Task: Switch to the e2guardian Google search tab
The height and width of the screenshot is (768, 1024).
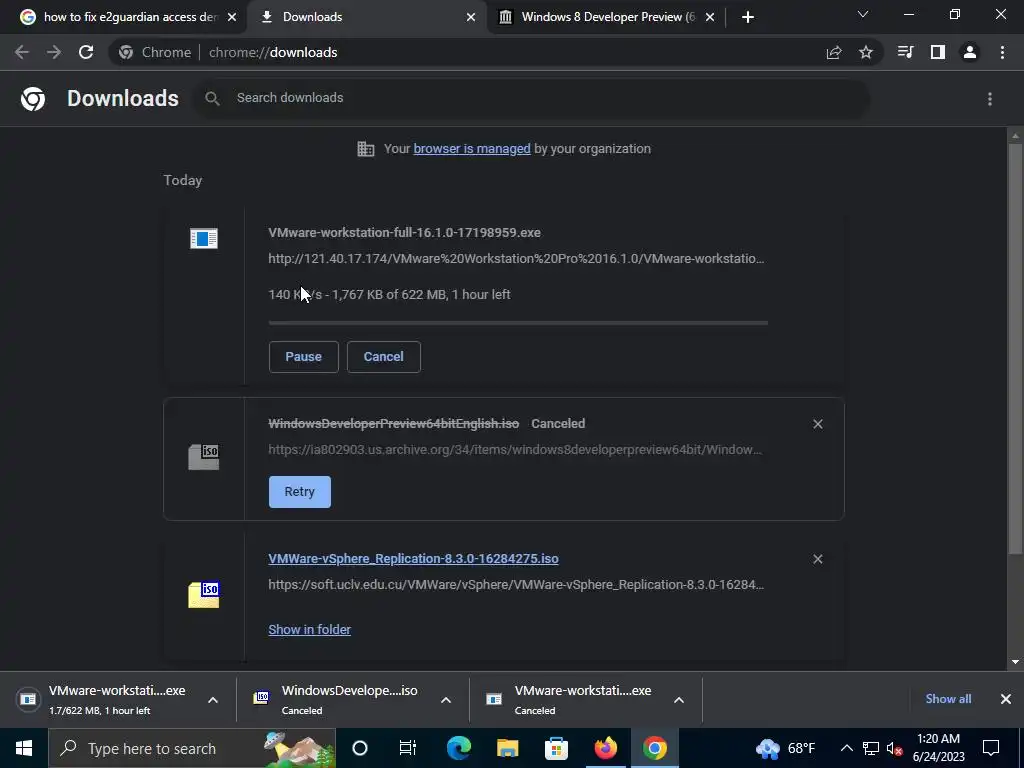Action: tap(123, 17)
